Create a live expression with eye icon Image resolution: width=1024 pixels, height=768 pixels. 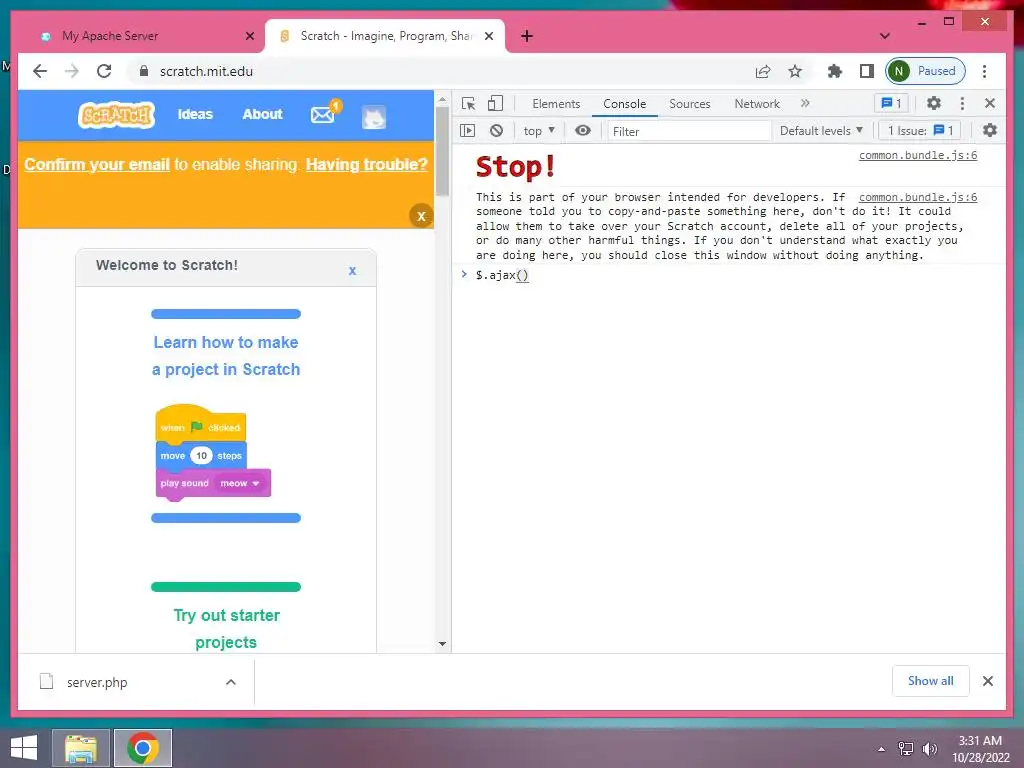[583, 131]
